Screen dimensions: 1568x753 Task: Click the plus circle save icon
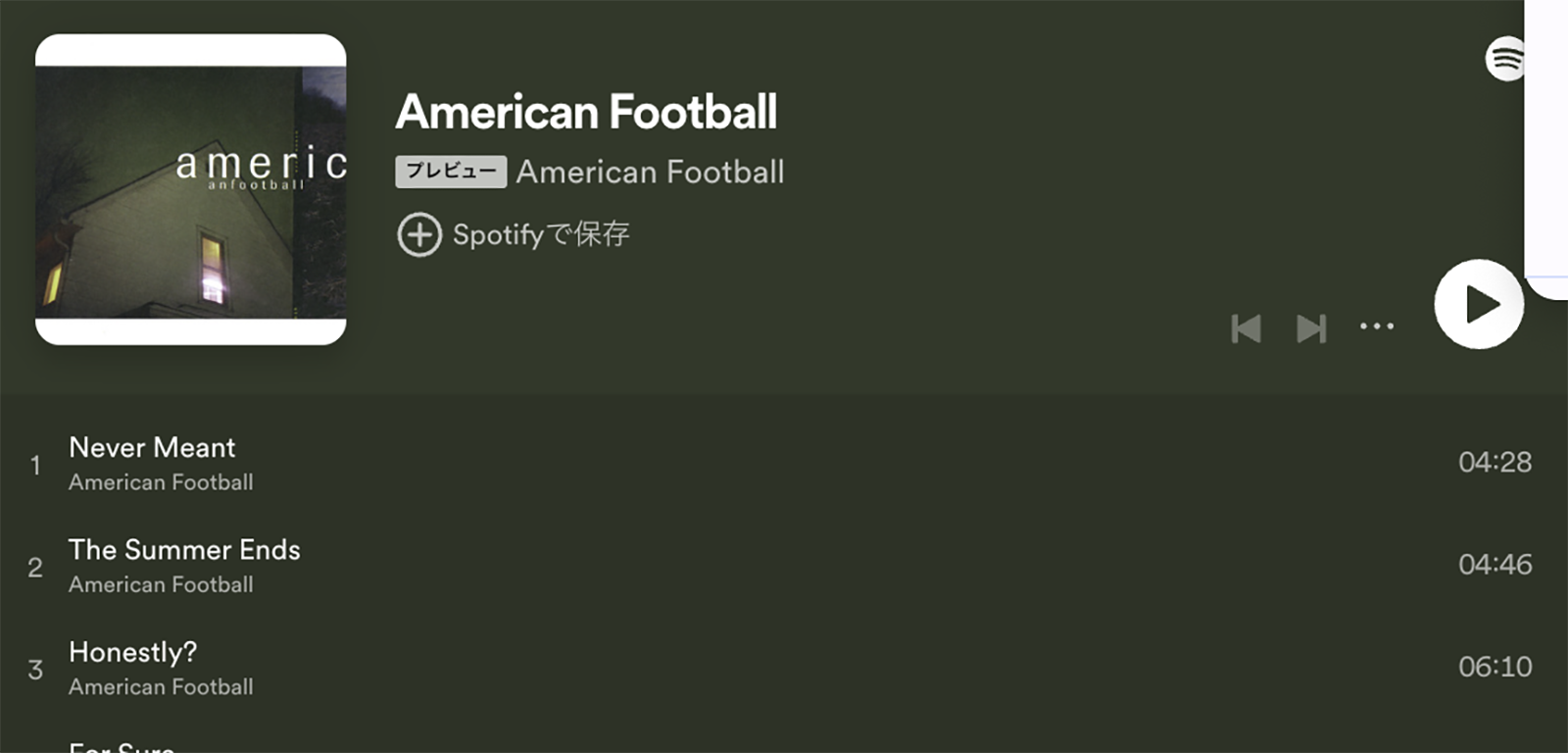click(419, 234)
